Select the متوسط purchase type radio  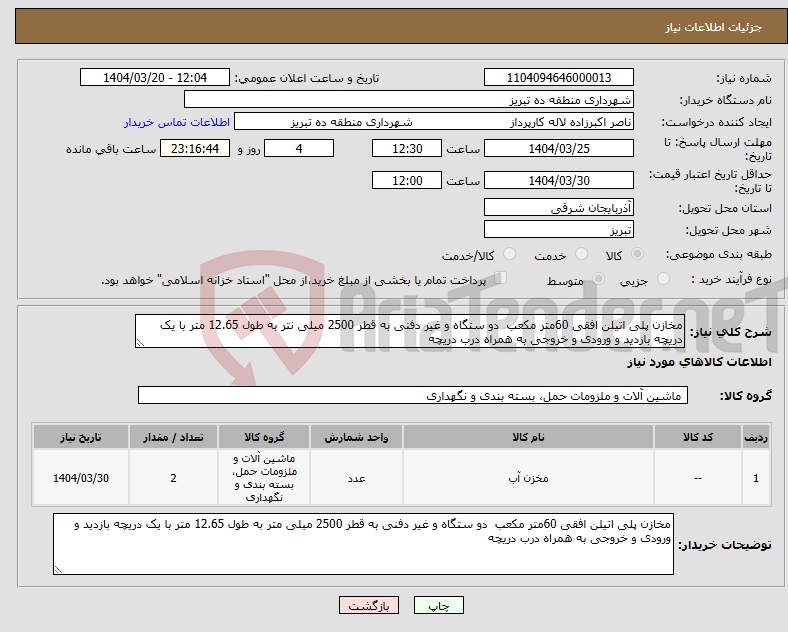599,279
